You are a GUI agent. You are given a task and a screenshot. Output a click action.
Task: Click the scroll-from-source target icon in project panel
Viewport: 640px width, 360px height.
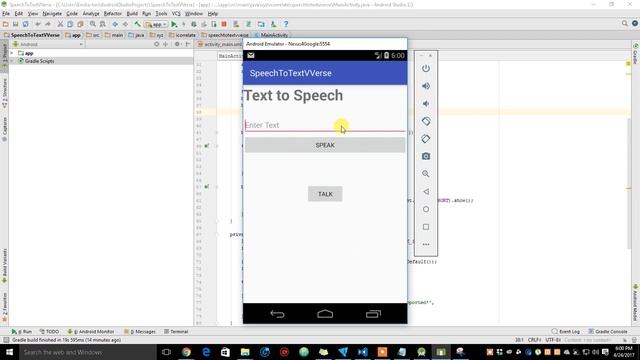pyautogui.click(x=156, y=44)
